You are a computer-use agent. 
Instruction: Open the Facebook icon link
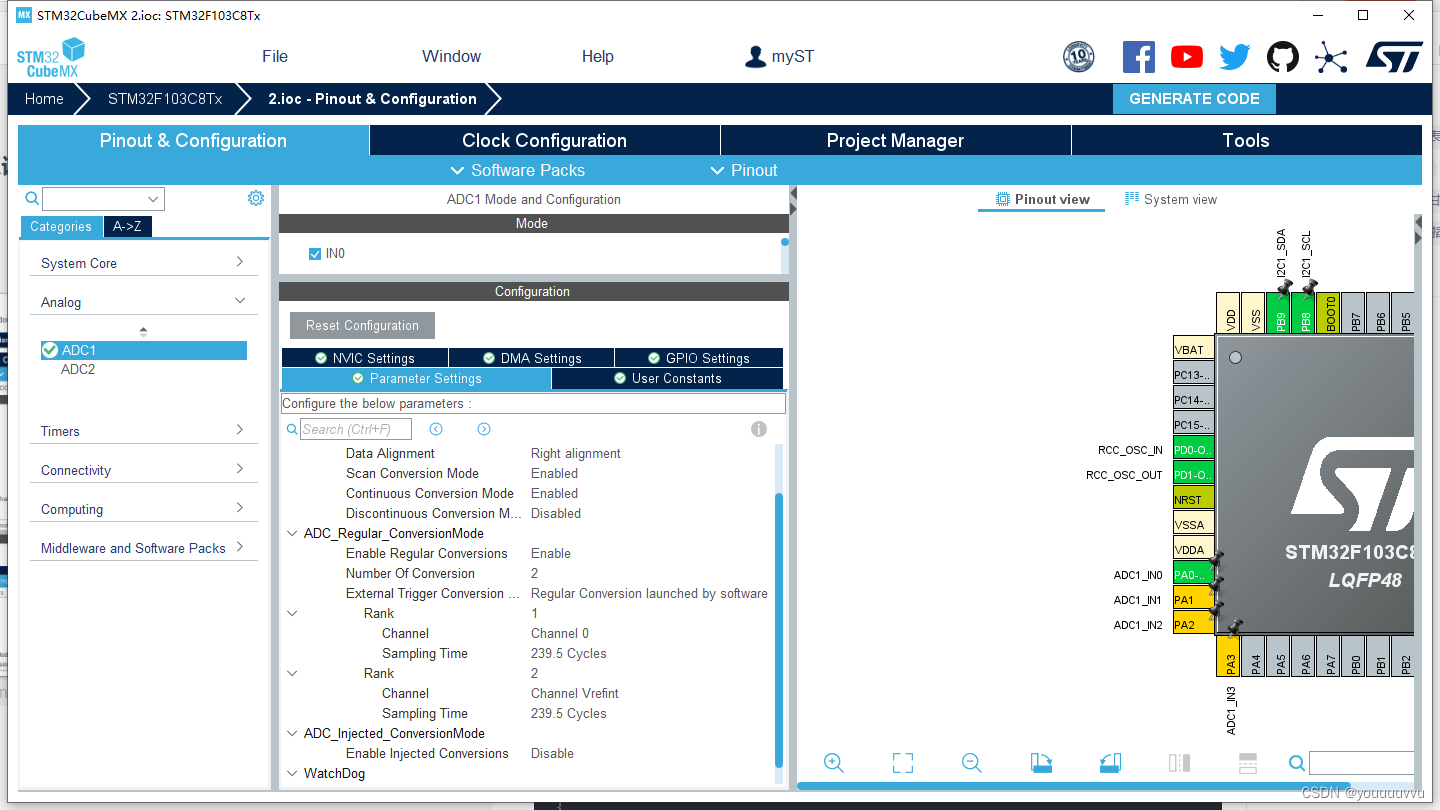(1138, 57)
